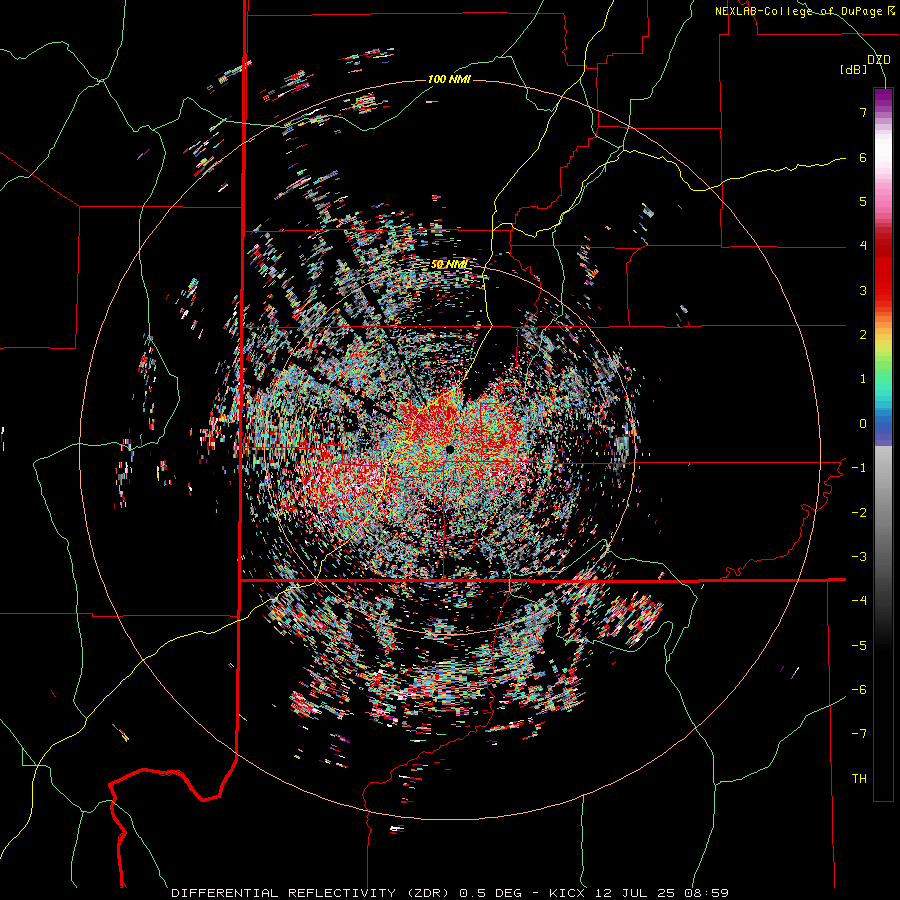The width and height of the screenshot is (900, 900).
Task: Click the 100 NMI range ring label
Action: tap(449, 79)
